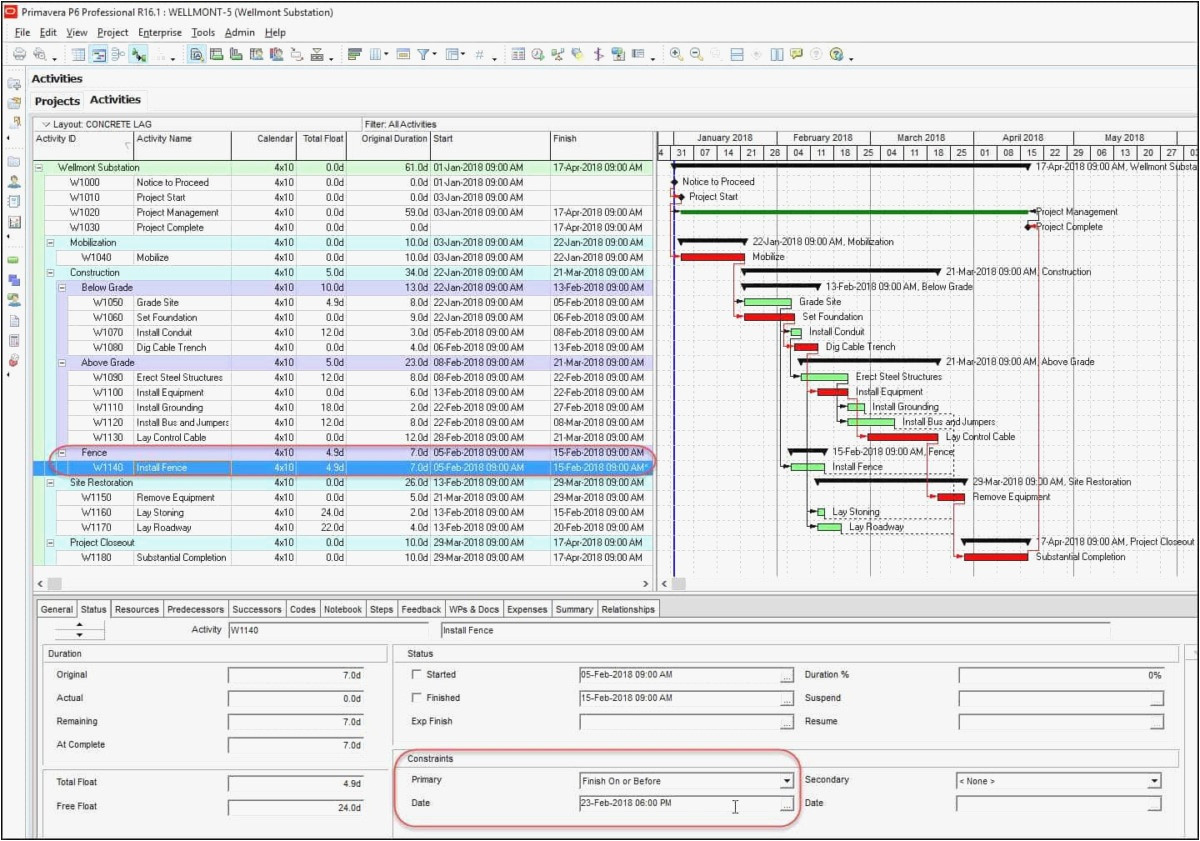Switch to the Predecessors tab

pos(196,608)
